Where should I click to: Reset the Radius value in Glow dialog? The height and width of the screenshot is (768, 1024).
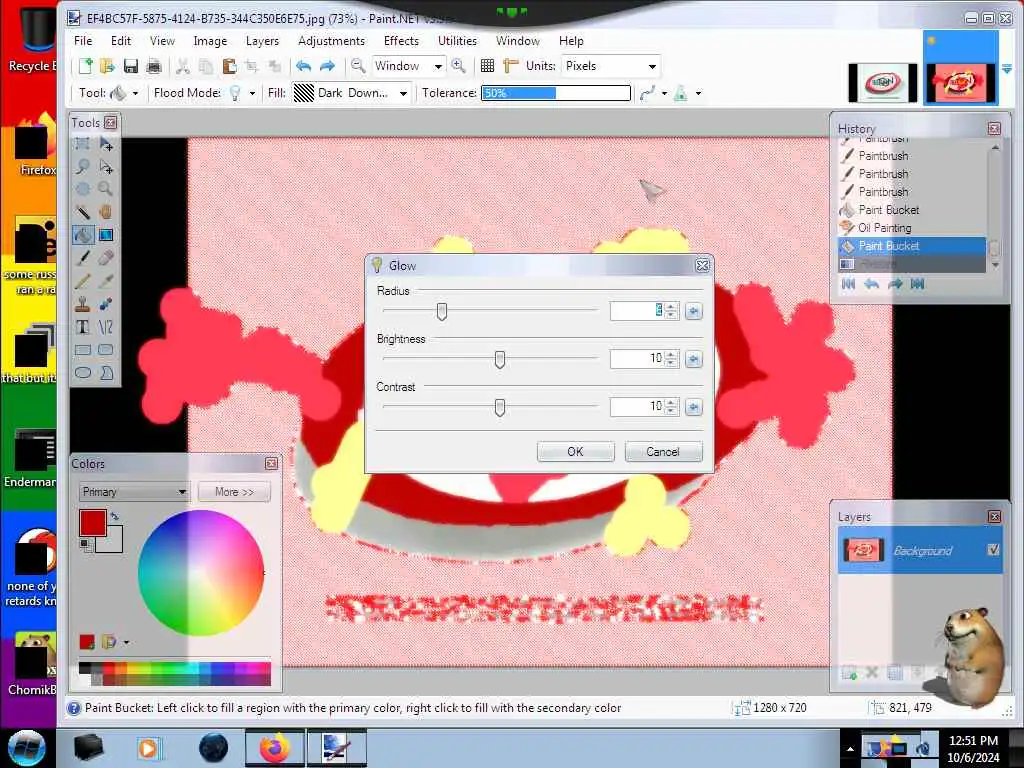(694, 311)
